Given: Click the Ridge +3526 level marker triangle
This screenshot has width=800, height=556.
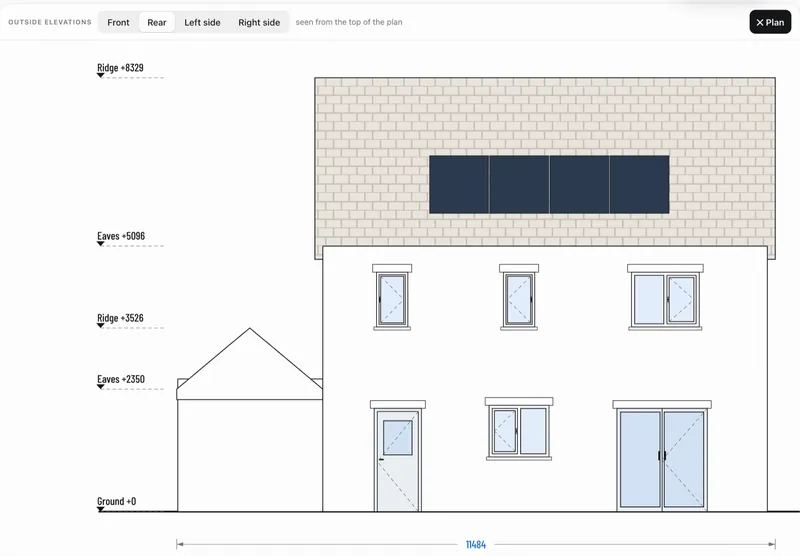Looking at the screenshot, I should click(101, 326).
